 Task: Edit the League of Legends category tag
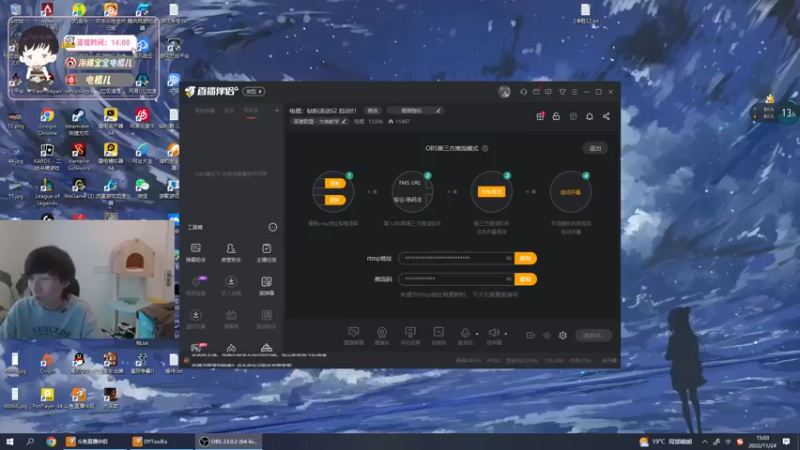pyautogui.click(x=320, y=121)
